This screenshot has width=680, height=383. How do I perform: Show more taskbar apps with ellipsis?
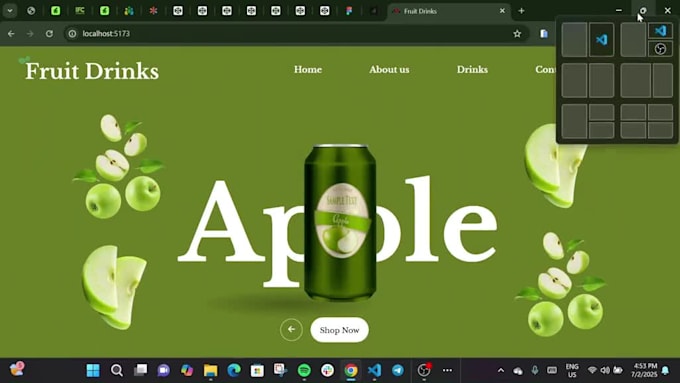[447, 370]
